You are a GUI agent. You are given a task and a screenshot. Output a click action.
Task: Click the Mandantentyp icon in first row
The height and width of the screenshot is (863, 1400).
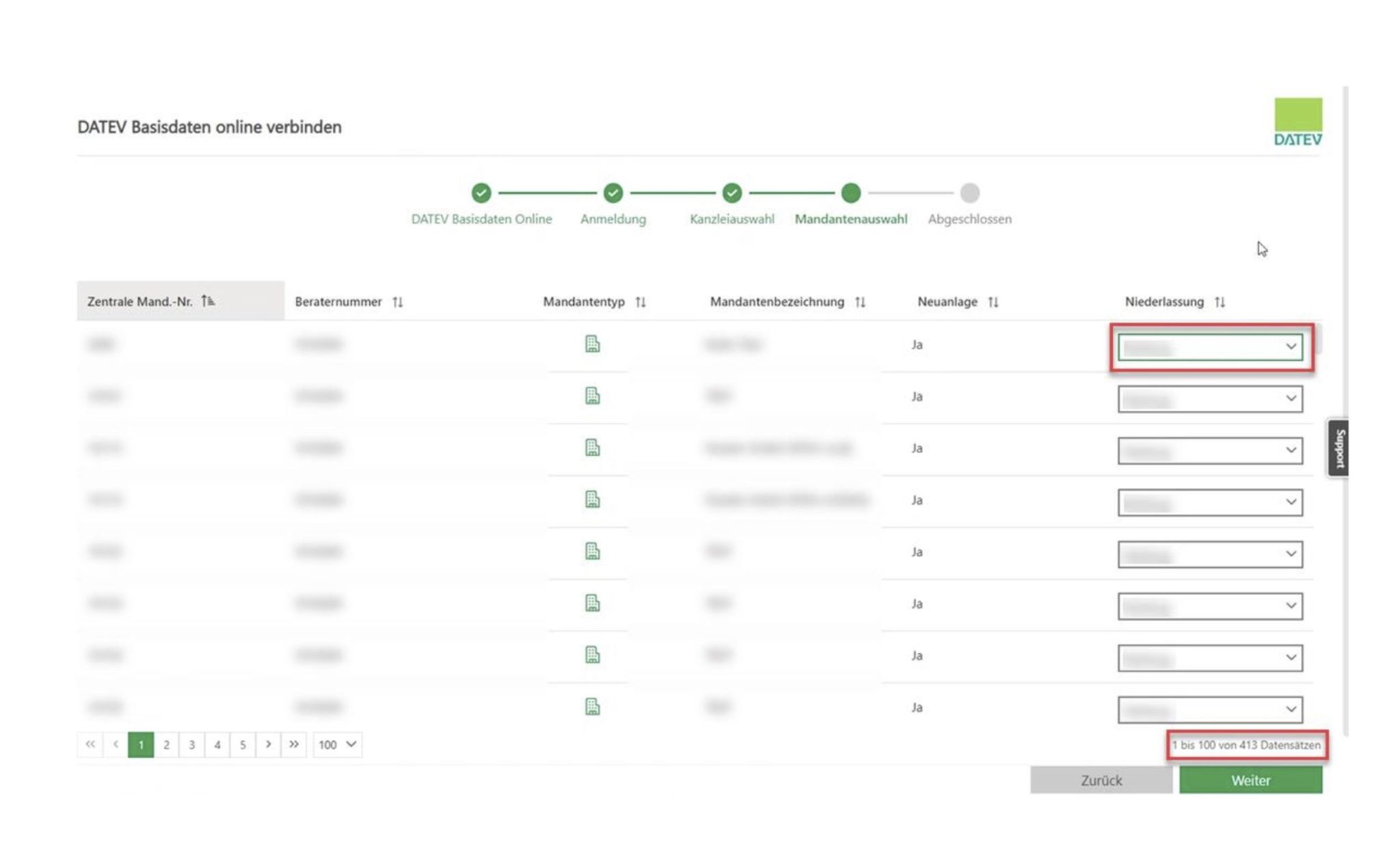(x=593, y=344)
